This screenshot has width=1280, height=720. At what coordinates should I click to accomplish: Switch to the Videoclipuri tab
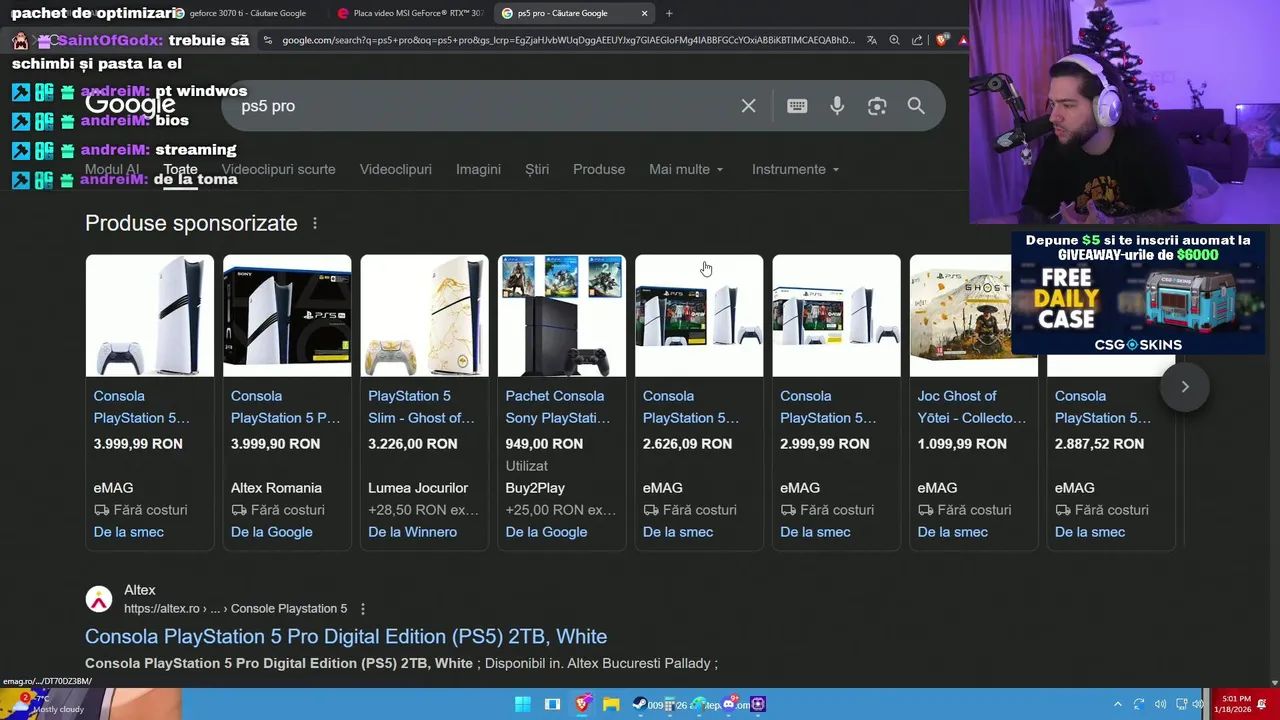pyautogui.click(x=396, y=169)
